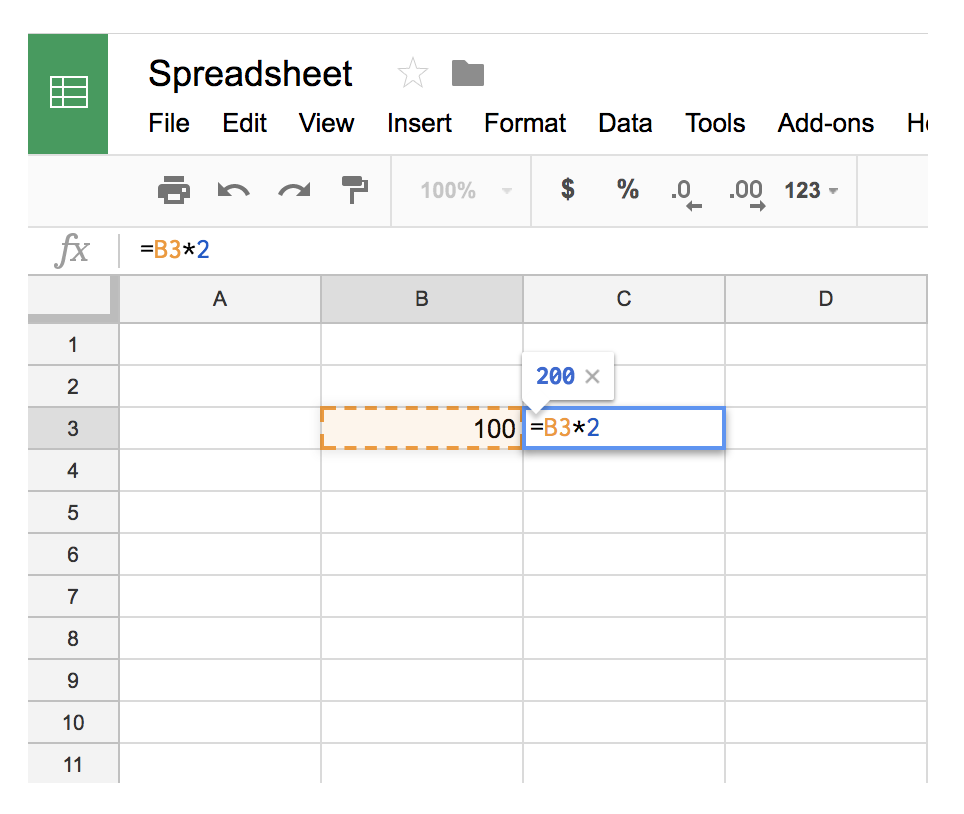Format as percent
Image resolution: width=964 pixels, height=814 pixels.
627,190
